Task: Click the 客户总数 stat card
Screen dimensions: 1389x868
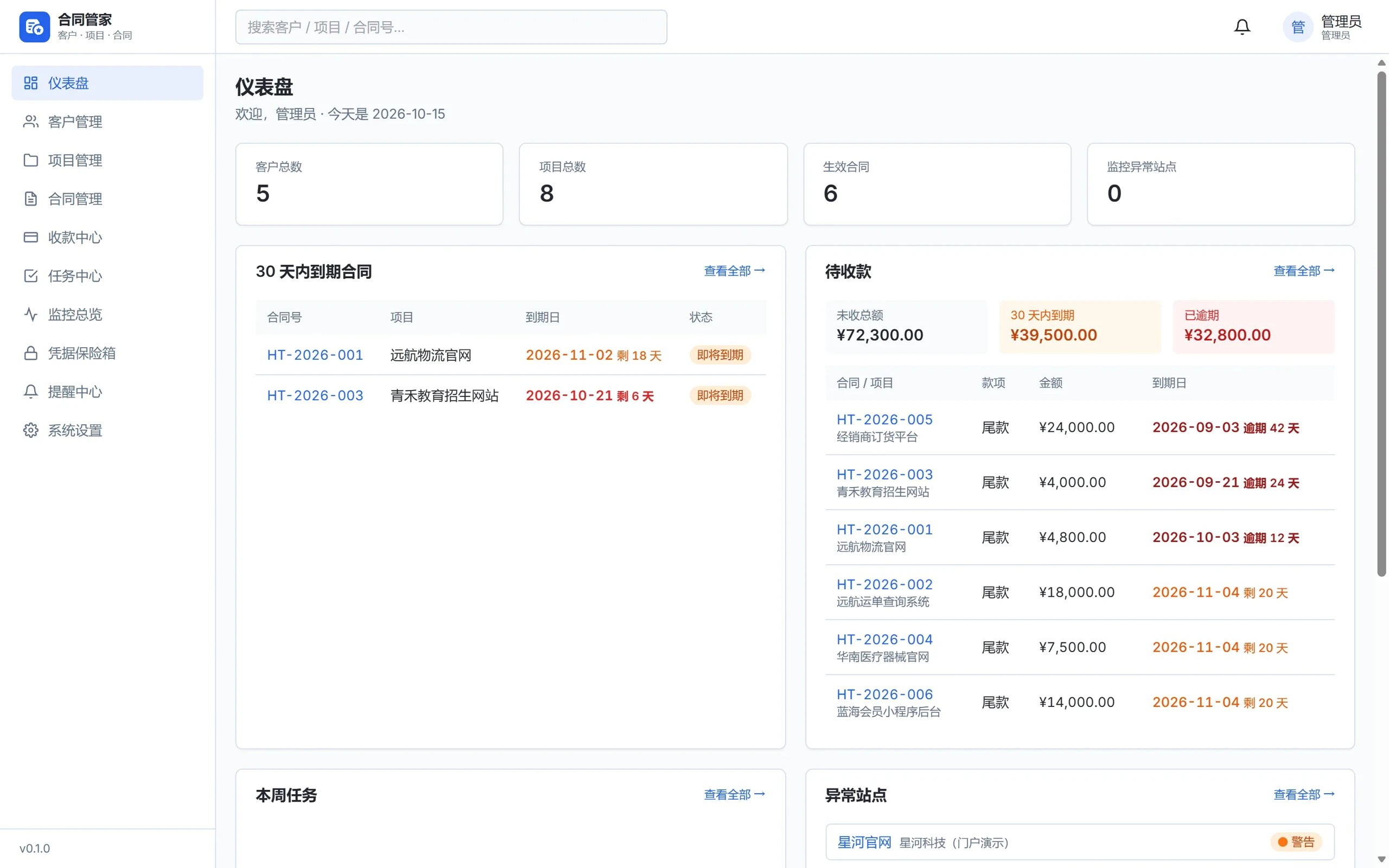Action: pyautogui.click(x=369, y=184)
